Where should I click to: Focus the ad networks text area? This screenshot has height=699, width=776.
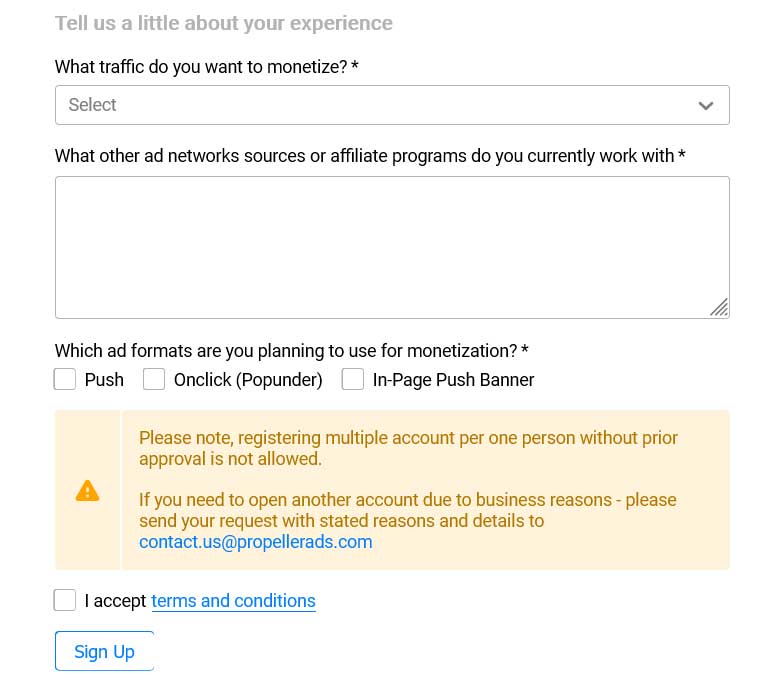(x=392, y=248)
